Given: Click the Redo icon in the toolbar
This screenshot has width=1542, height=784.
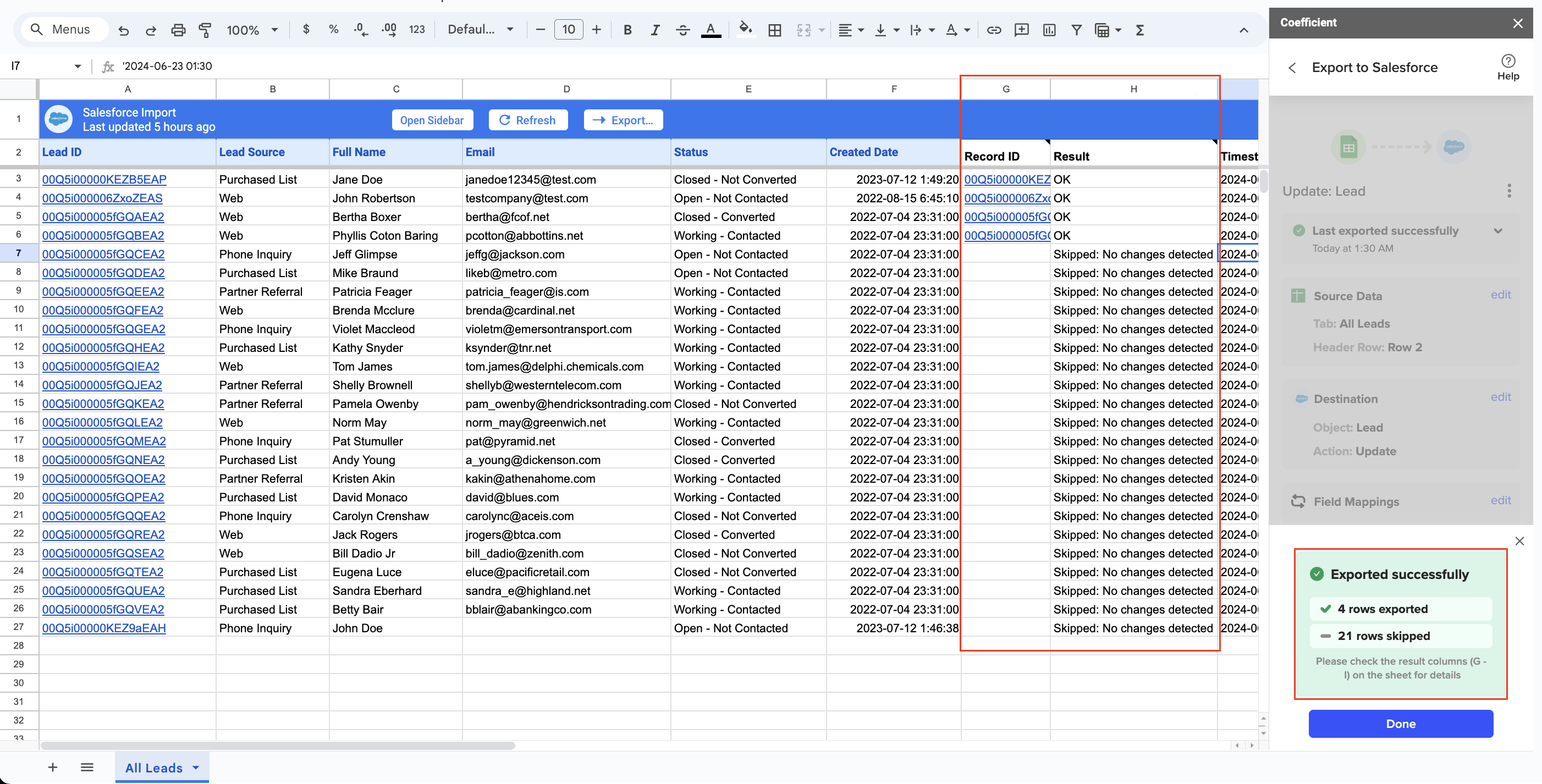Looking at the screenshot, I should [151, 30].
